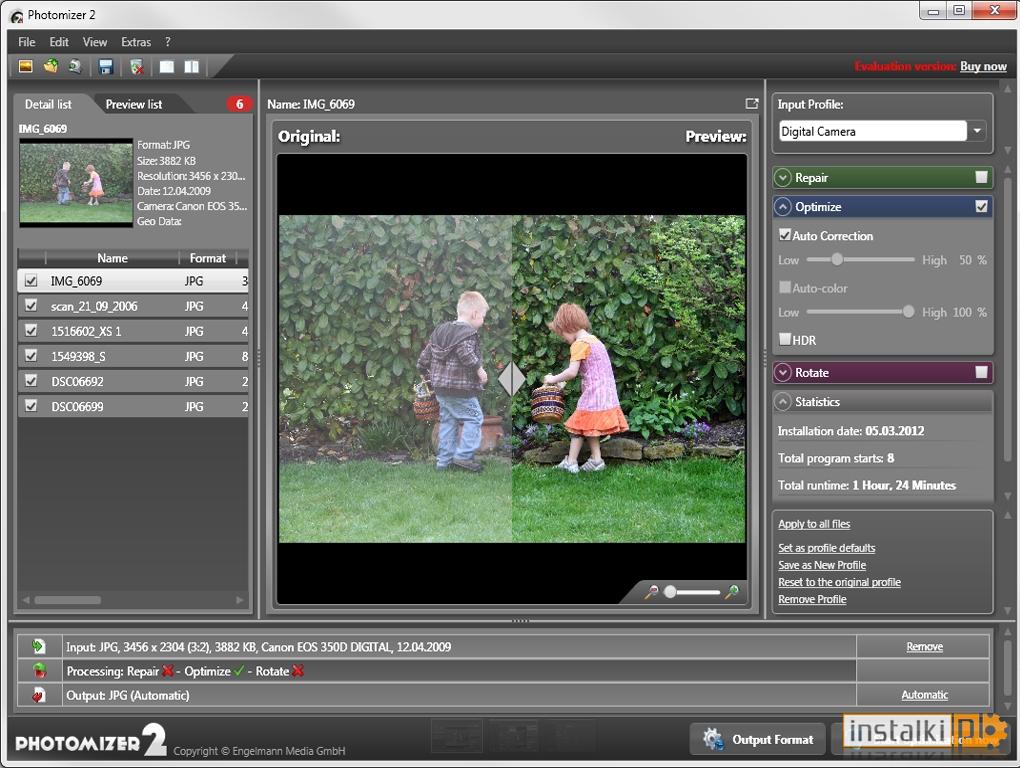Click Apply to all files
Image resolution: width=1020 pixels, height=768 pixels.
tap(814, 524)
